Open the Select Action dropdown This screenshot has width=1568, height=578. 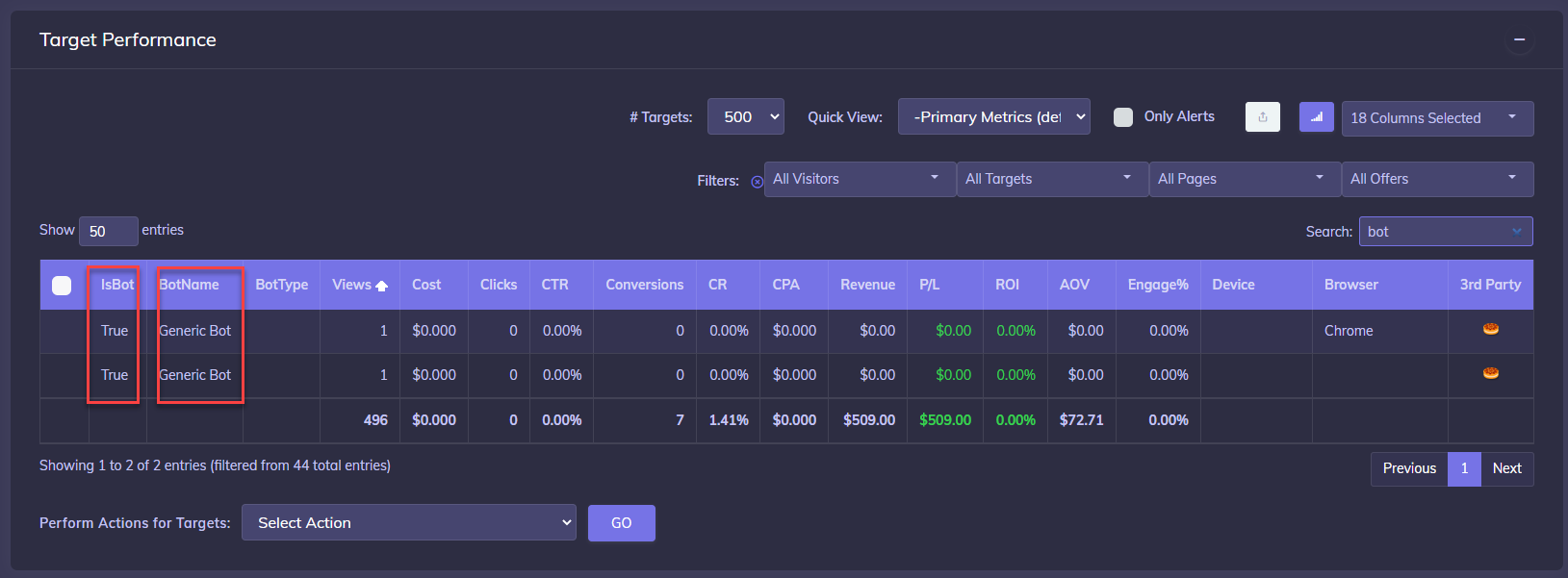click(x=409, y=523)
